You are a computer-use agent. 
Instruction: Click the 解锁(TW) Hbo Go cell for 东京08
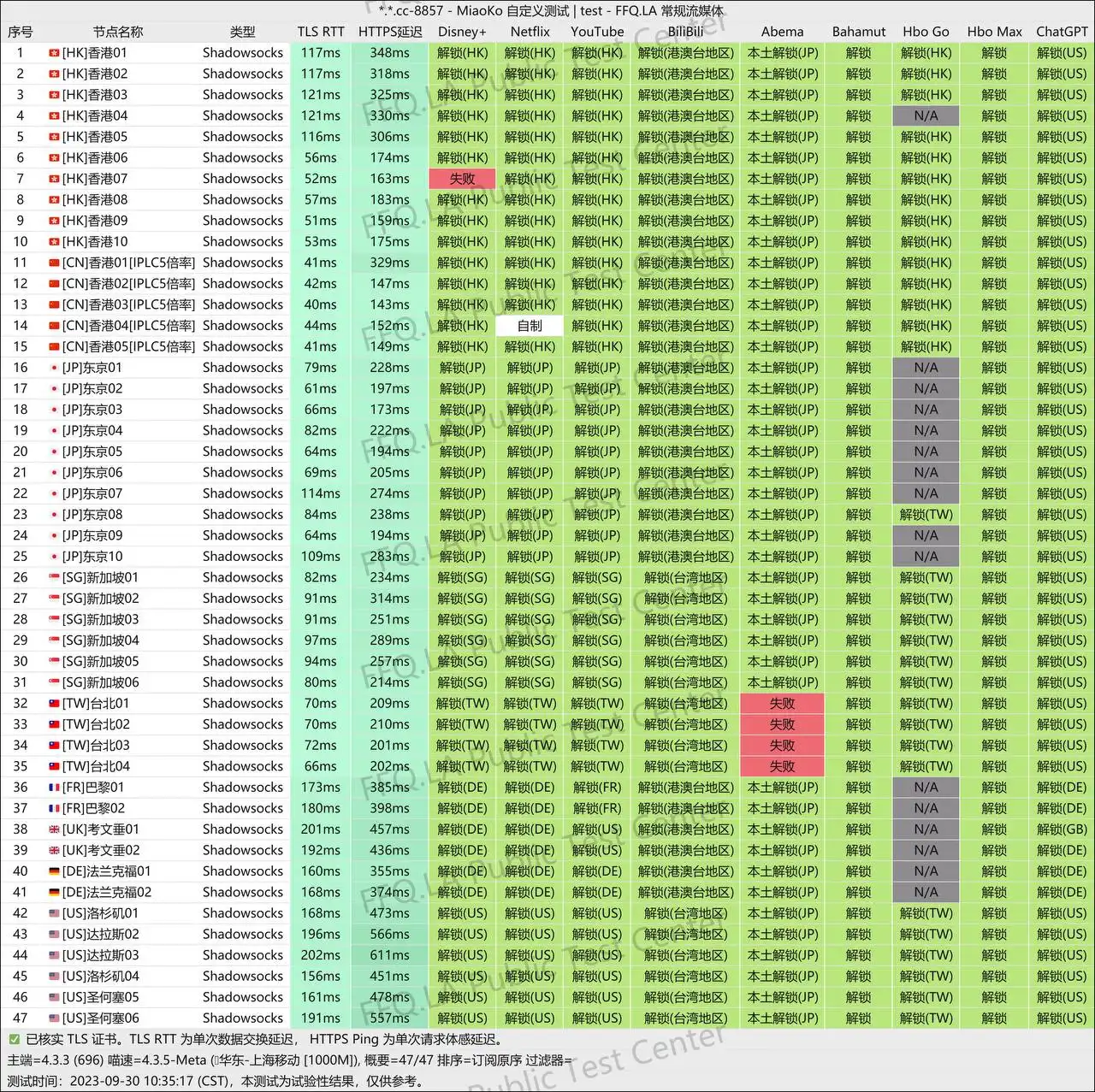pos(926,515)
